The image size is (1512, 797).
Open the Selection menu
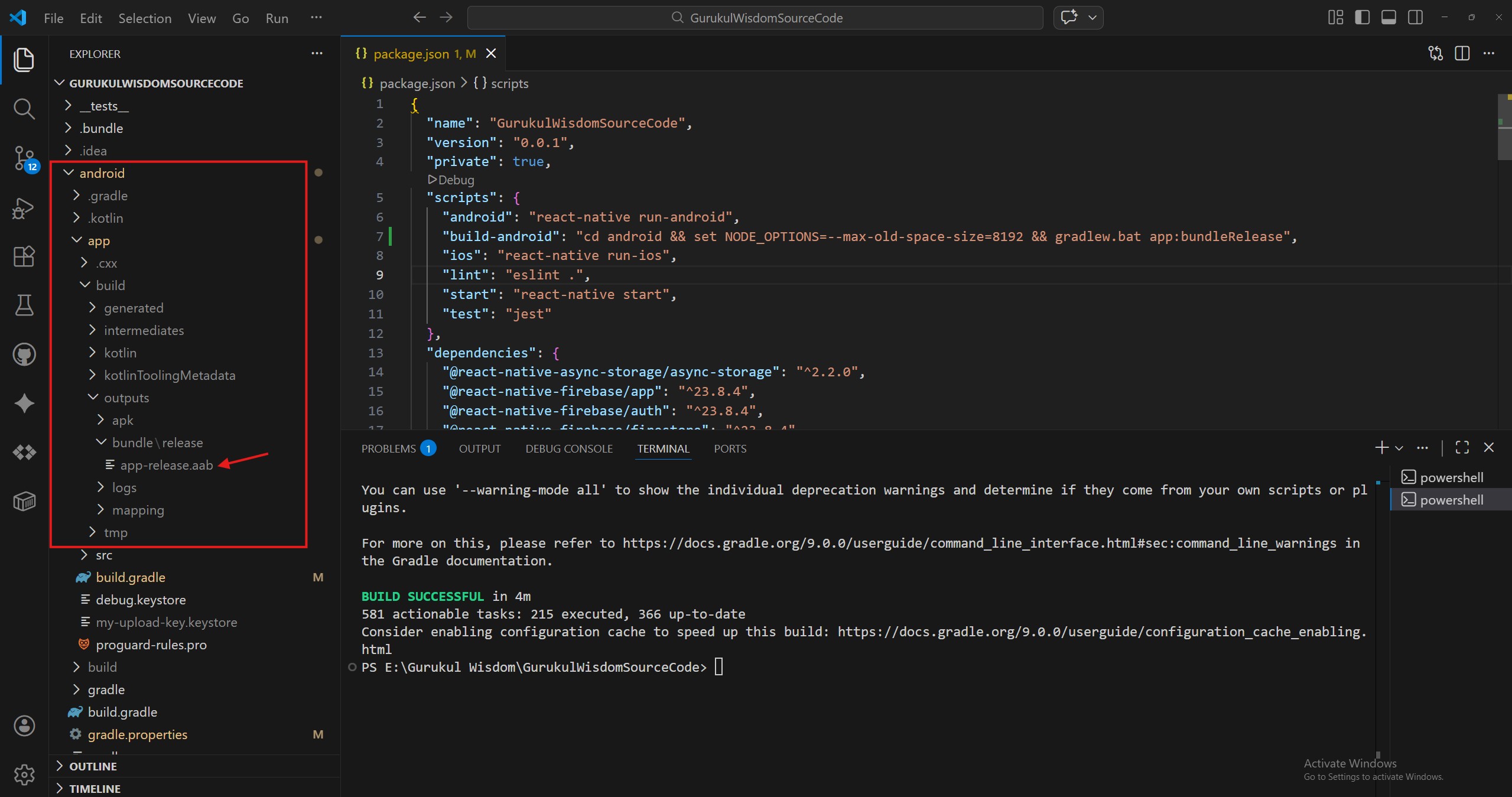point(145,18)
